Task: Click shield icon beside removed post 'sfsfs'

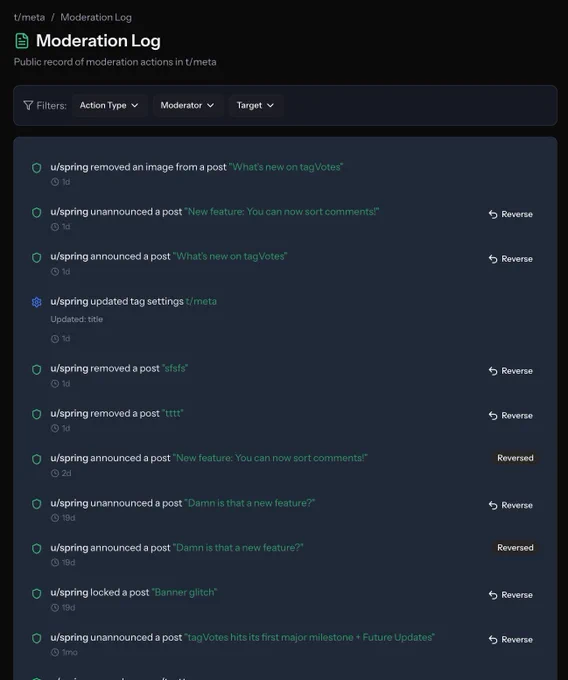Action: [x=36, y=369]
